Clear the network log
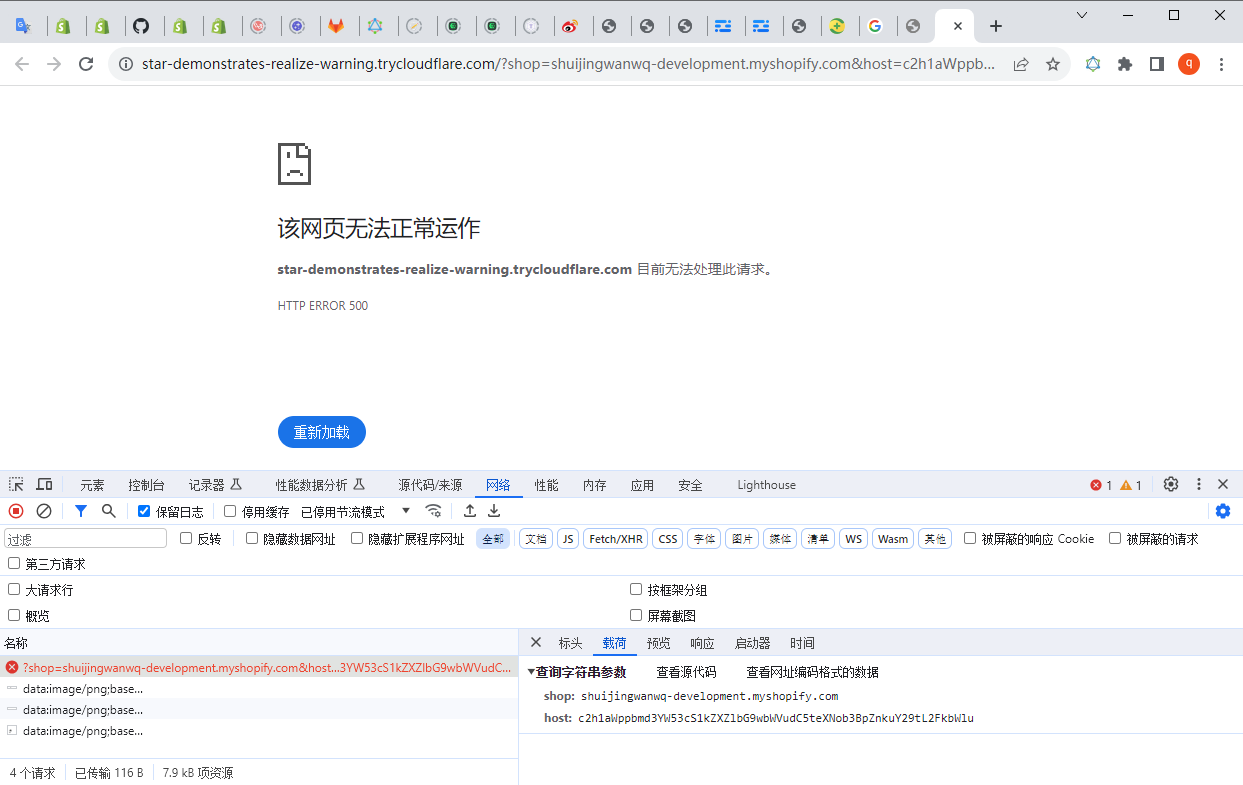The width and height of the screenshot is (1243, 785). [44, 511]
